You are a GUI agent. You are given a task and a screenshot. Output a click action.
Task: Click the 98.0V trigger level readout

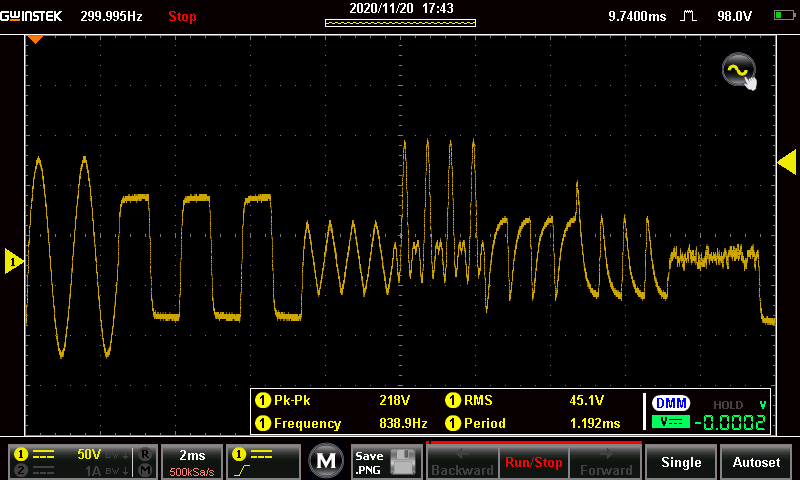[734, 16]
